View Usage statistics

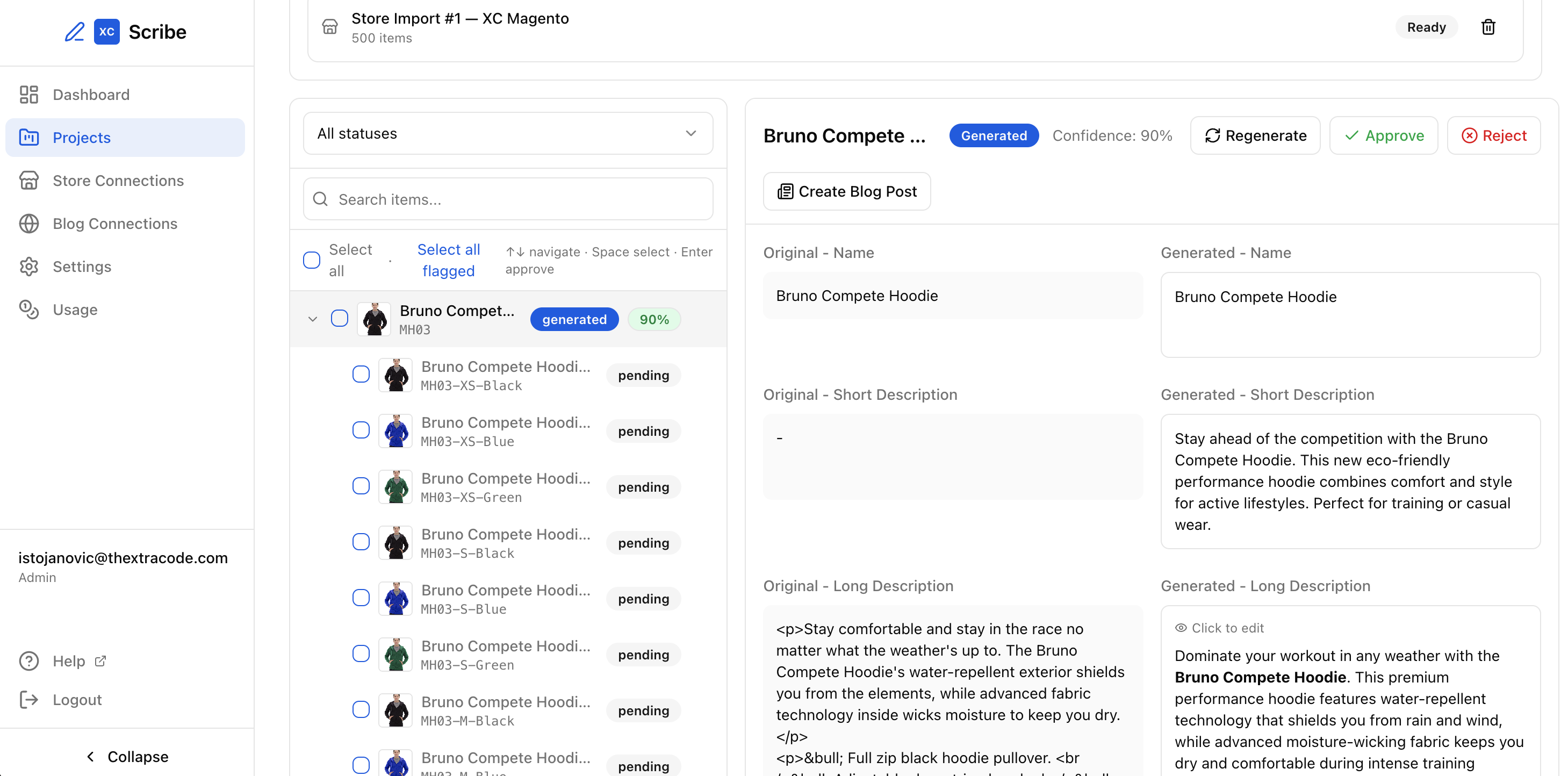74,309
